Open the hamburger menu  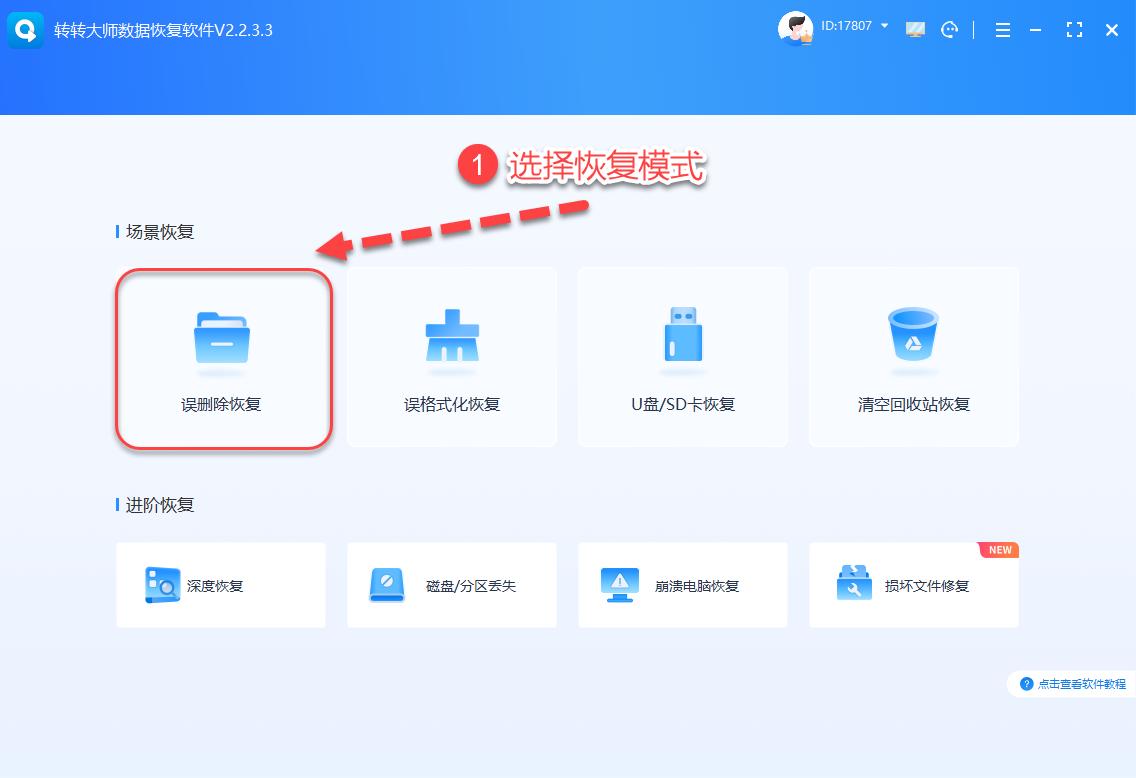click(1002, 30)
